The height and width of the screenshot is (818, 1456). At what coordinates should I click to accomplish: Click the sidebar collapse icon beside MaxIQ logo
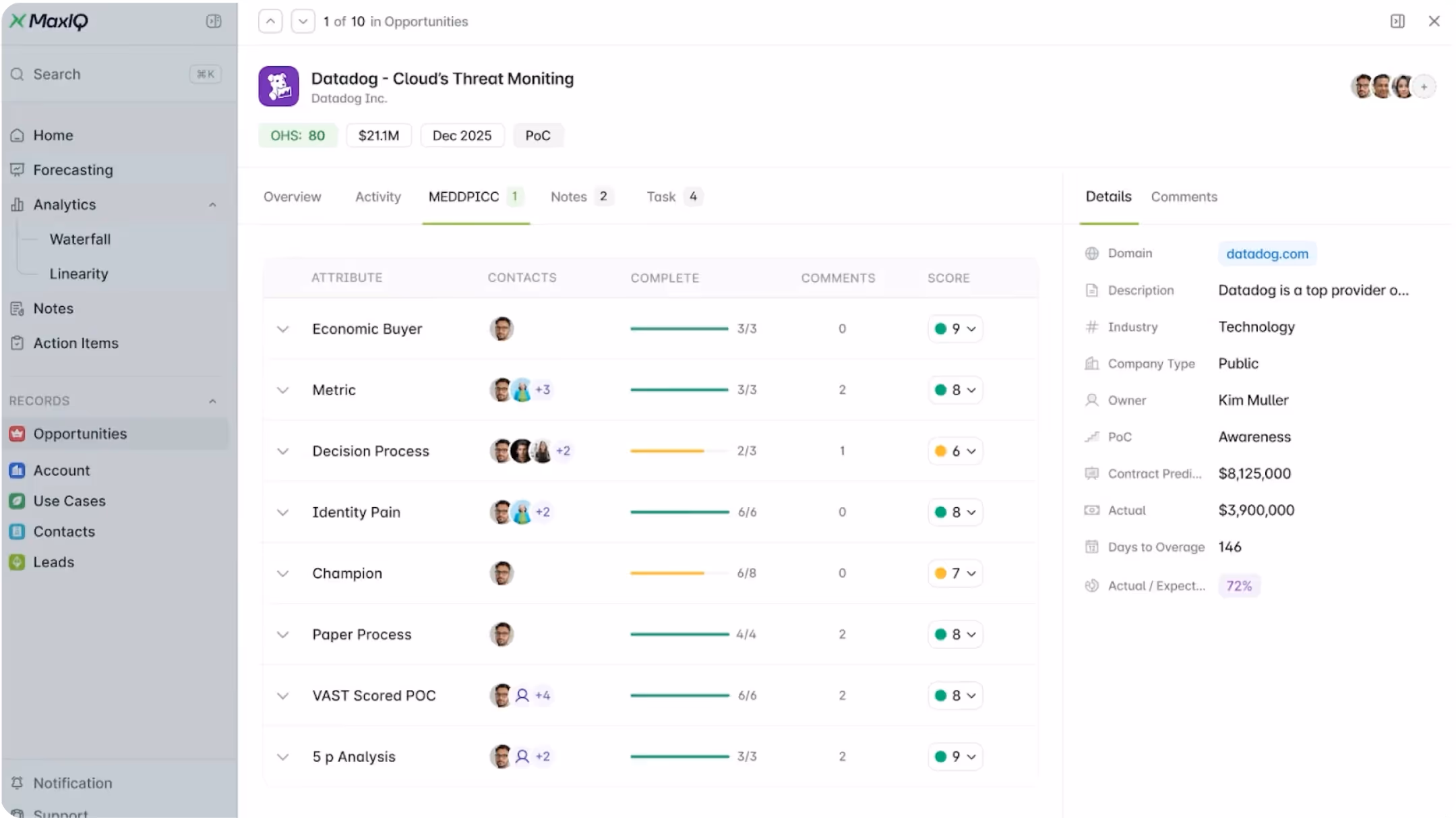click(214, 22)
